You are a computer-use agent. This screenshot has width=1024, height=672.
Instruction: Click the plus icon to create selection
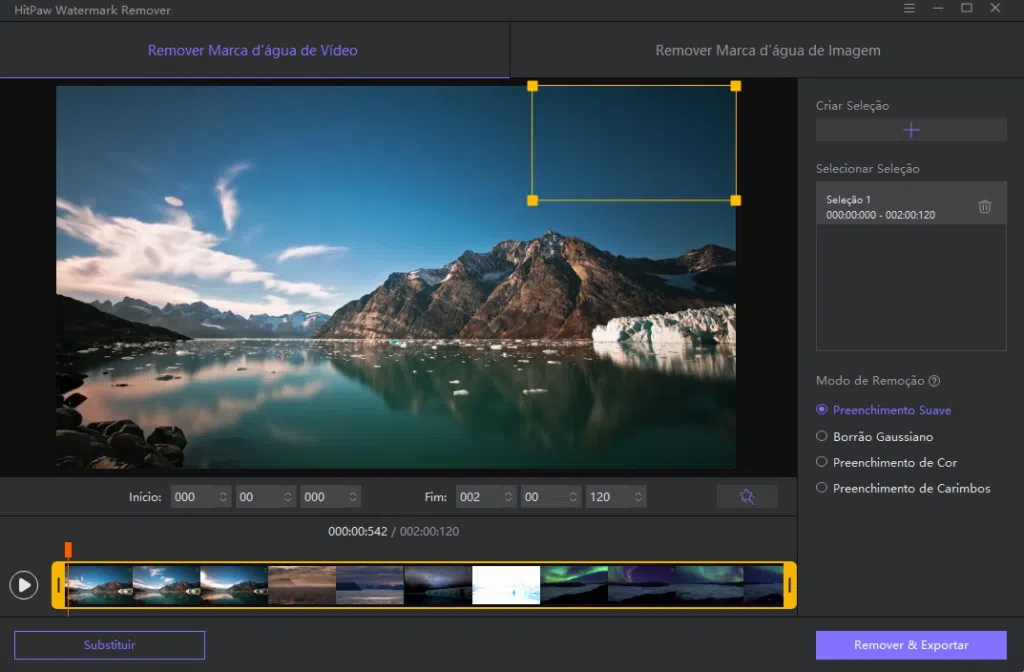point(910,130)
